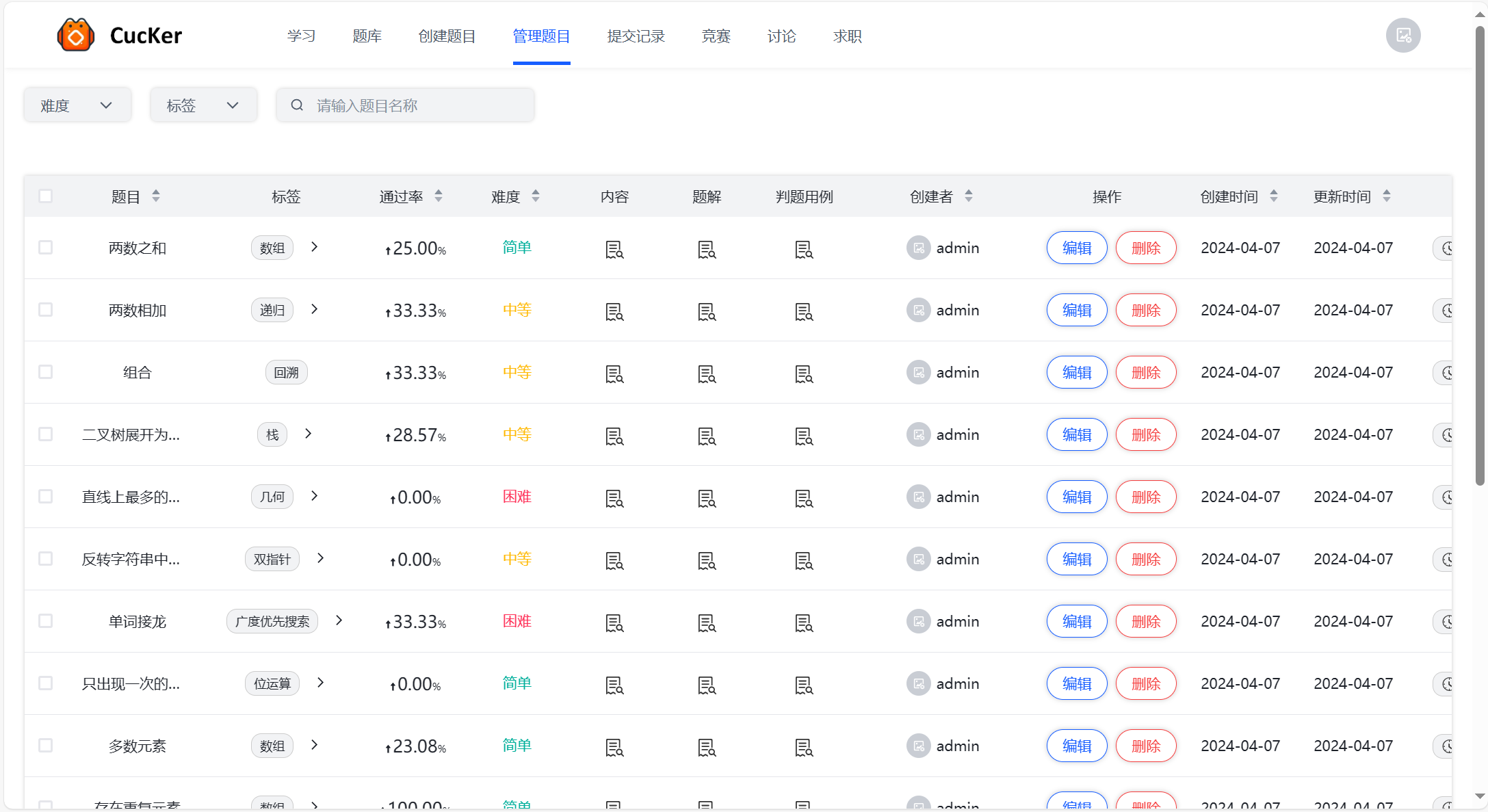Check the 单词接龙 row checkbox
1488x812 pixels.
coord(46,620)
